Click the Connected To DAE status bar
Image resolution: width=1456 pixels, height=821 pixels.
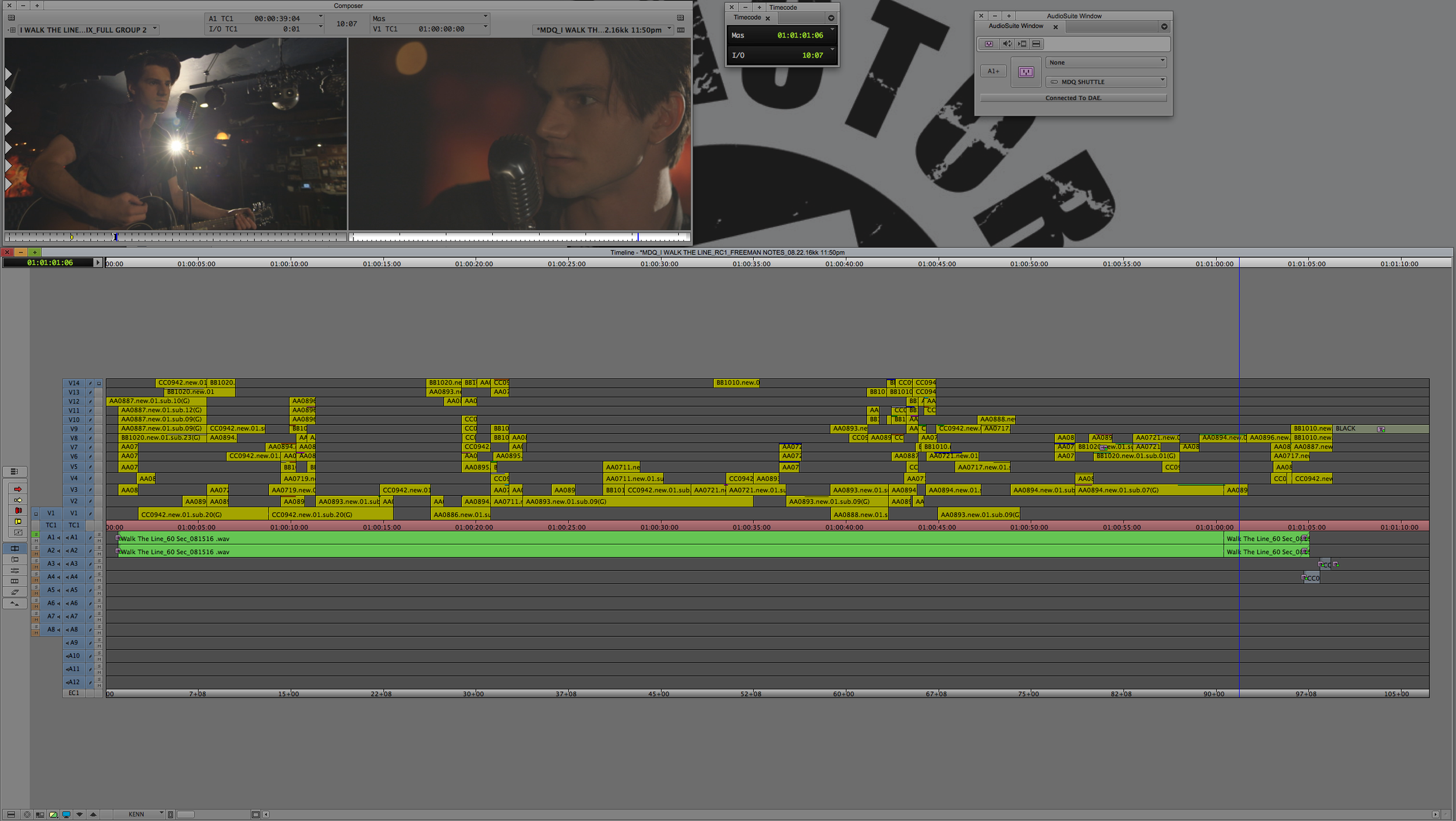(x=1073, y=98)
